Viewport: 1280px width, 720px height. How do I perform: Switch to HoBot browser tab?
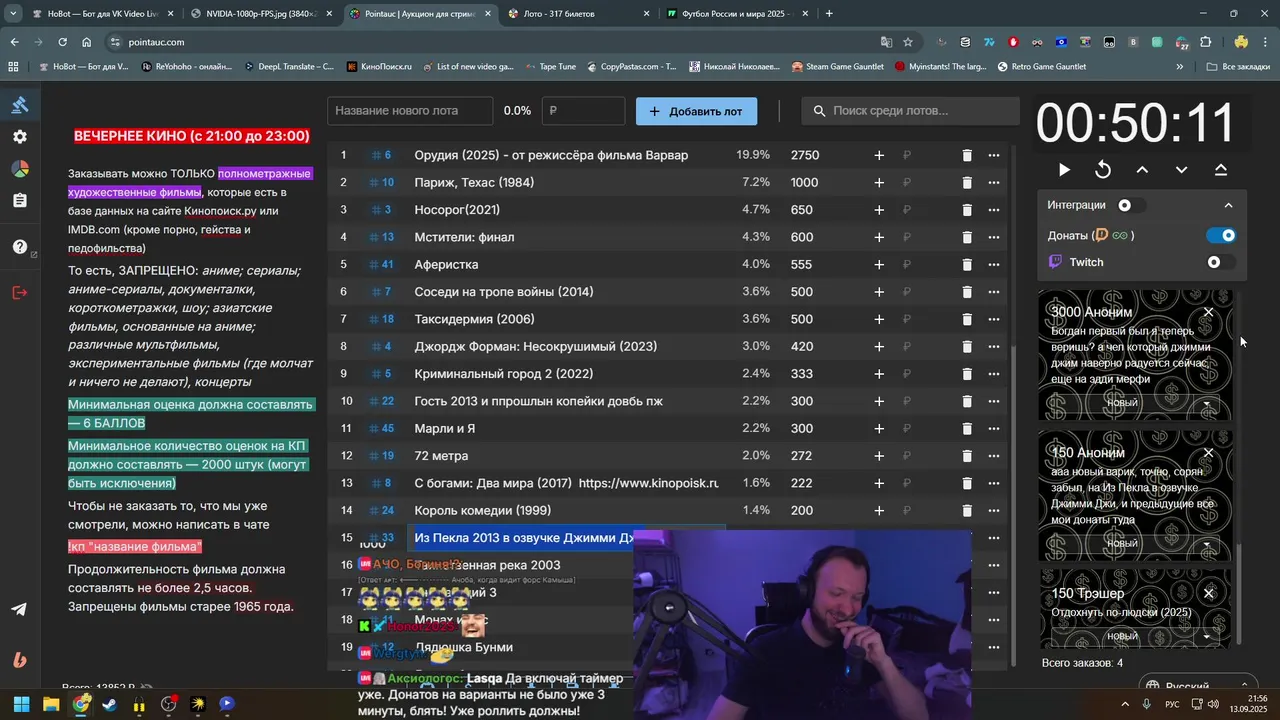click(102, 14)
